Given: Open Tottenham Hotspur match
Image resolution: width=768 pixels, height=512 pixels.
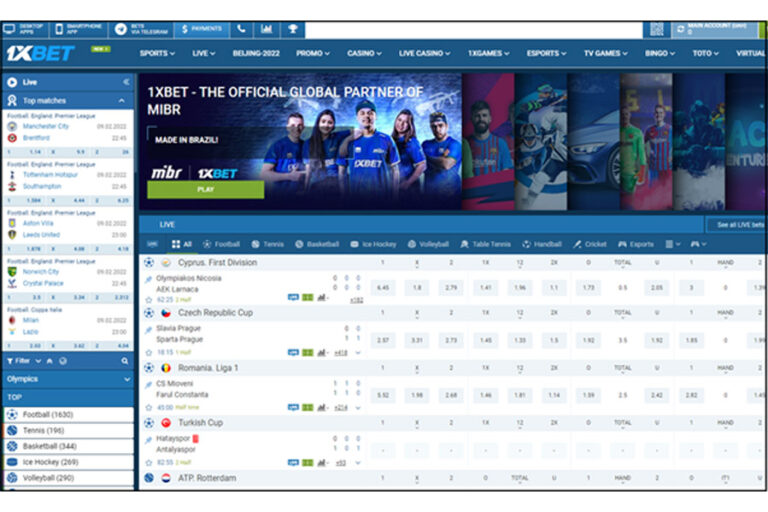Looking at the screenshot, I should (50, 175).
